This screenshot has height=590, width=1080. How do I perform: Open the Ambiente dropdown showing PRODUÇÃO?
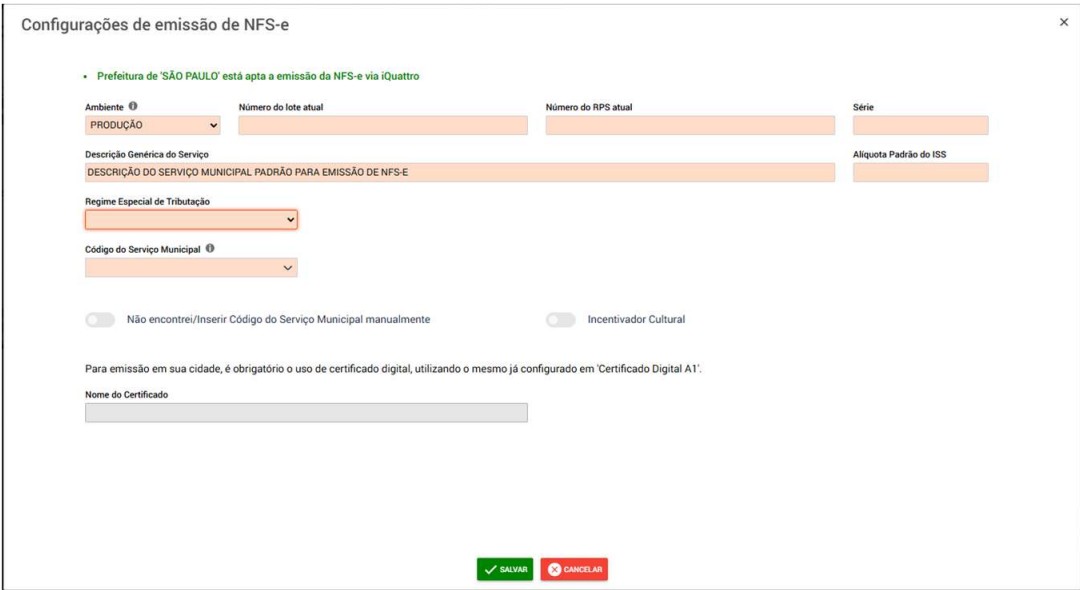point(153,125)
